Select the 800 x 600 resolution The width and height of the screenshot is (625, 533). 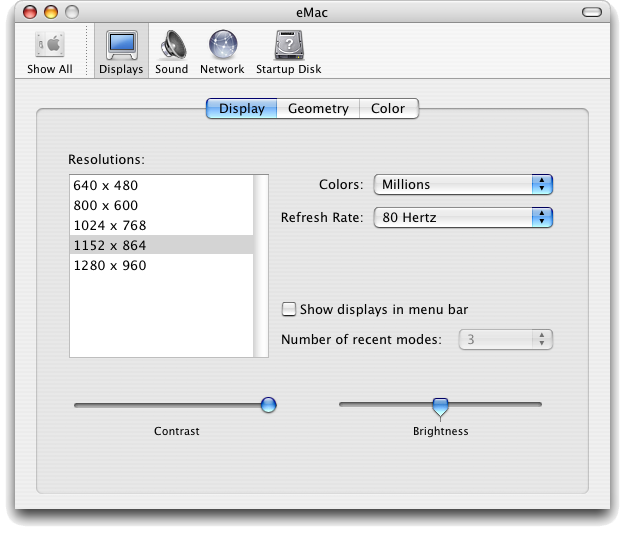[161, 205]
